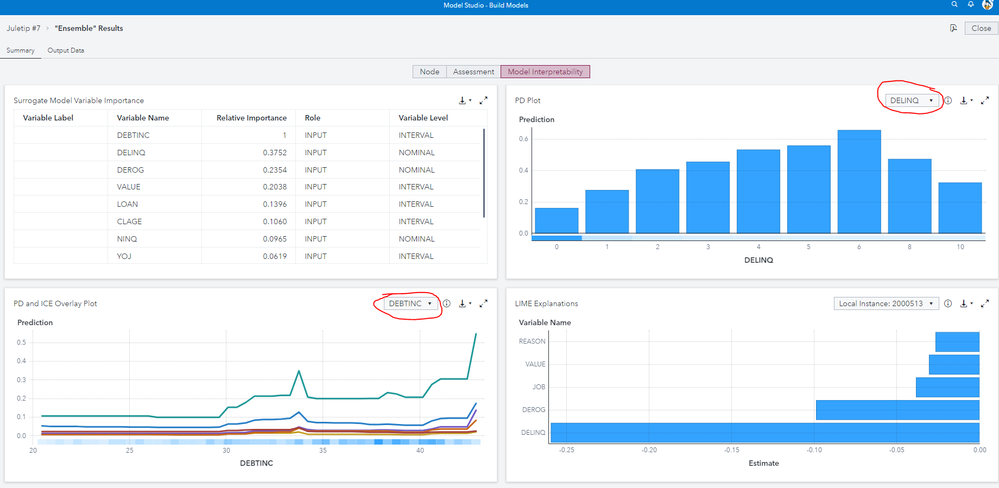Switch to the Node view
The width and height of the screenshot is (999, 488).
[x=429, y=71]
